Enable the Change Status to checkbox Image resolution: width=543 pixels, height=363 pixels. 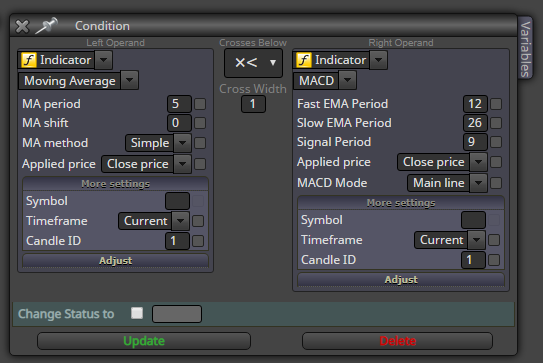[x=137, y=313]
